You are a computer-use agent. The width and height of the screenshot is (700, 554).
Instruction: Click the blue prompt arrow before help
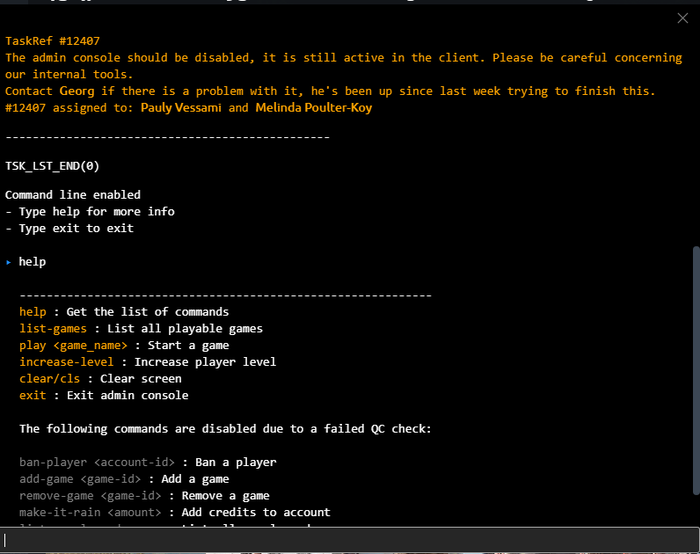pos(8,262)
